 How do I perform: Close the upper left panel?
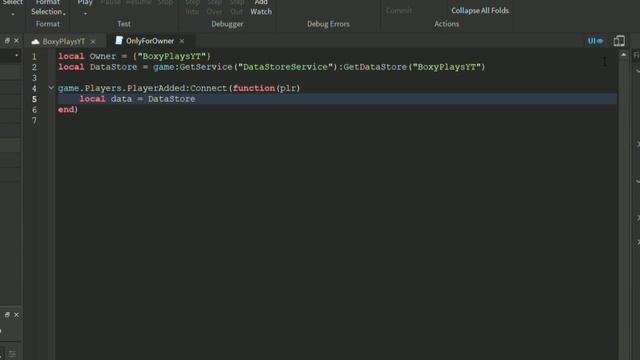click(16, 40)
